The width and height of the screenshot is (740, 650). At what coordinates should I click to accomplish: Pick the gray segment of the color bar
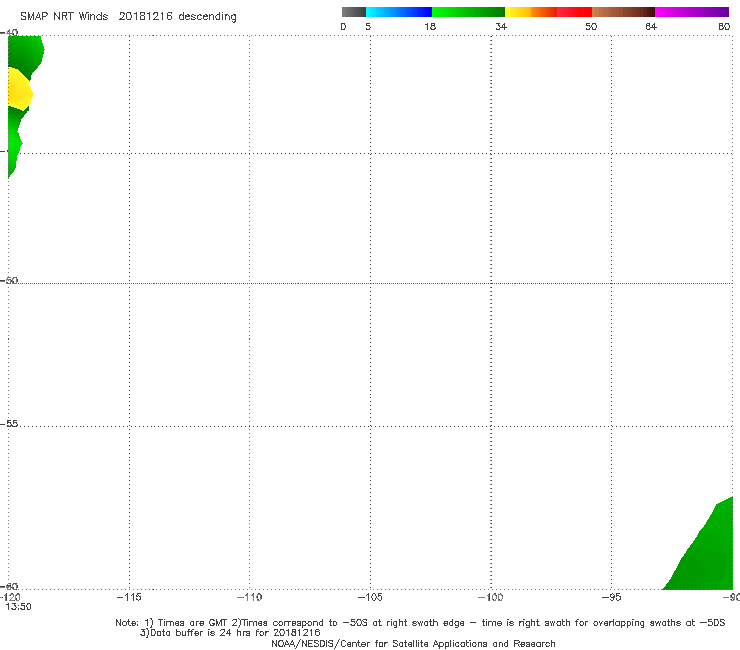pos(354,12)
